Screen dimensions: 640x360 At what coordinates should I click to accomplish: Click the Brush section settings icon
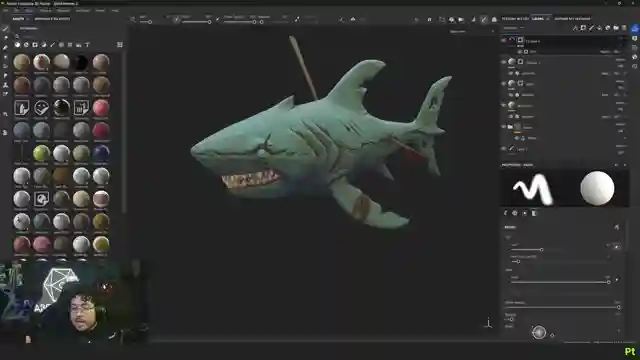point(616,227)
